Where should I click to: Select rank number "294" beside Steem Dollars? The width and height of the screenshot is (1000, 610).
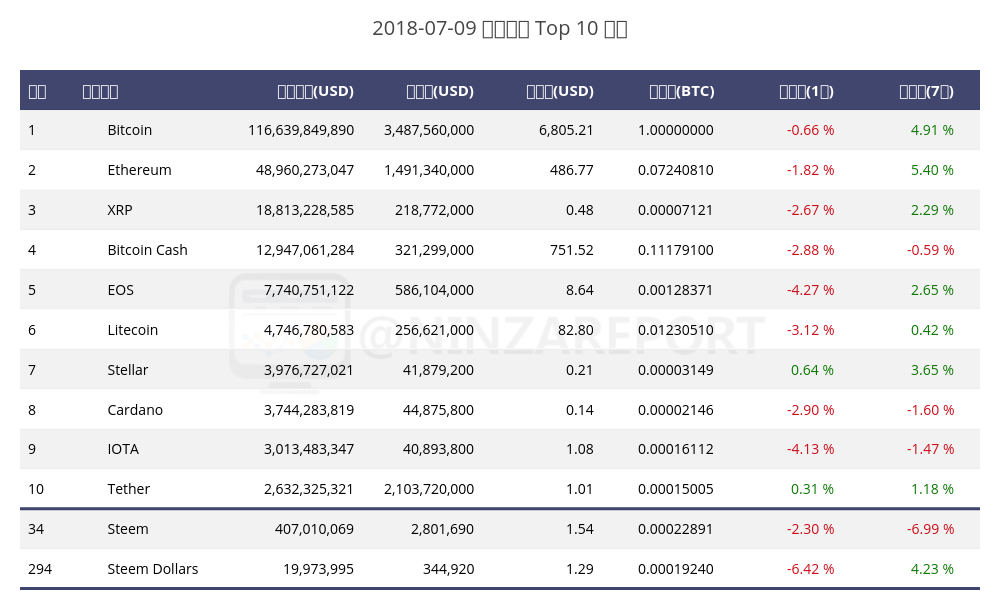[x=40, y=569]
